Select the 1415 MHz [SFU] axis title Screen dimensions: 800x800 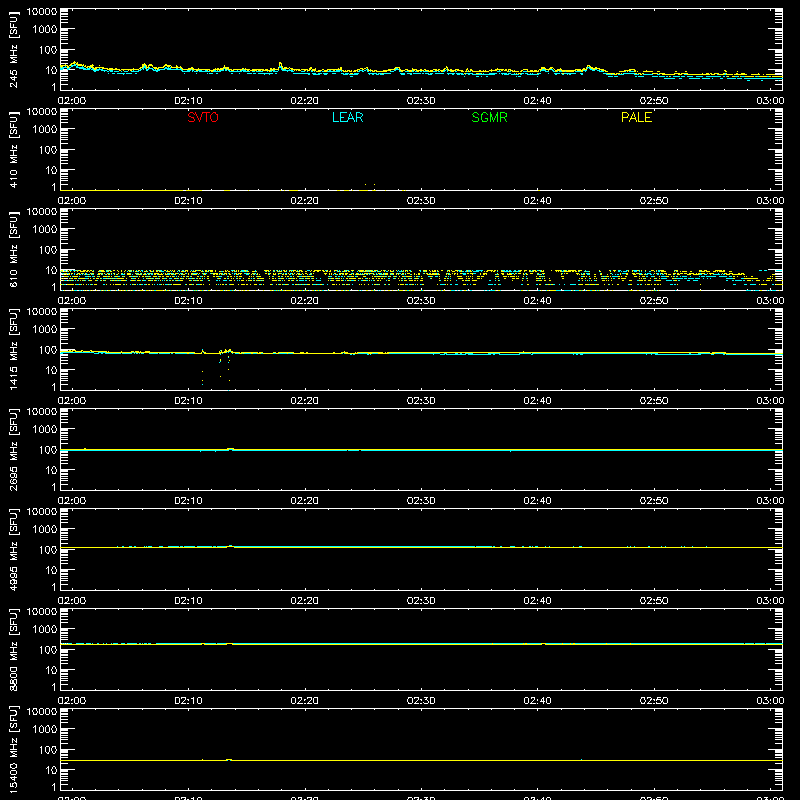tap(13, 349)
